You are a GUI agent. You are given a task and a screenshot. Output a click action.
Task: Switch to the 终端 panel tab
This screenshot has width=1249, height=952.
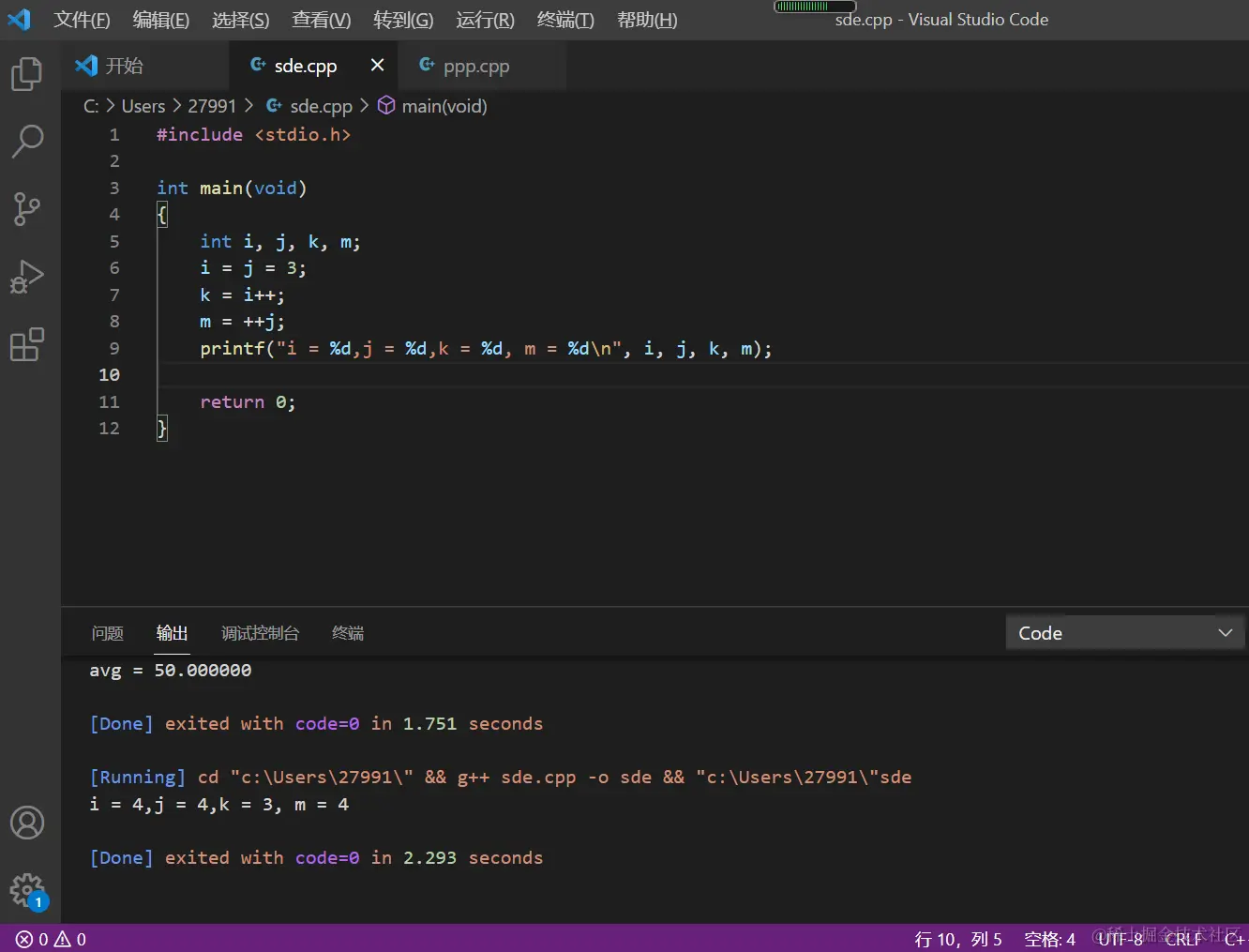click(x=348, y=633)
